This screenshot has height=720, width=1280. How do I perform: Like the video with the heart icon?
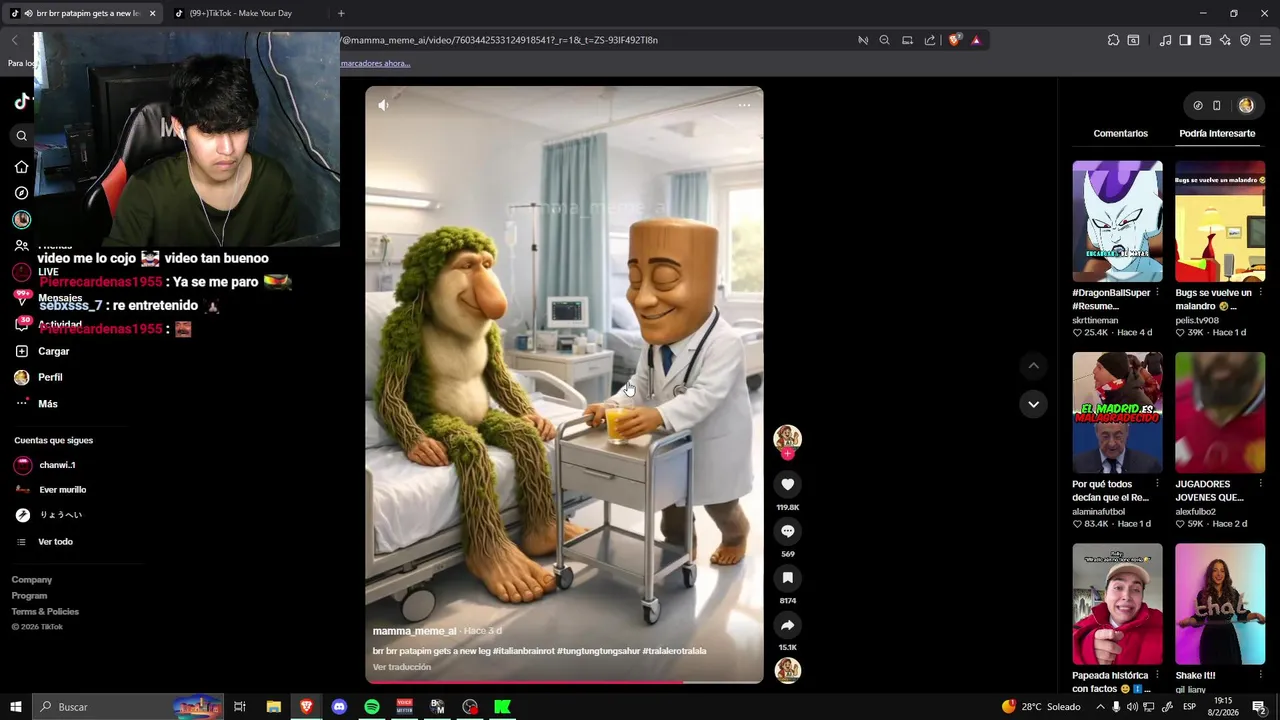click(787, 484)
